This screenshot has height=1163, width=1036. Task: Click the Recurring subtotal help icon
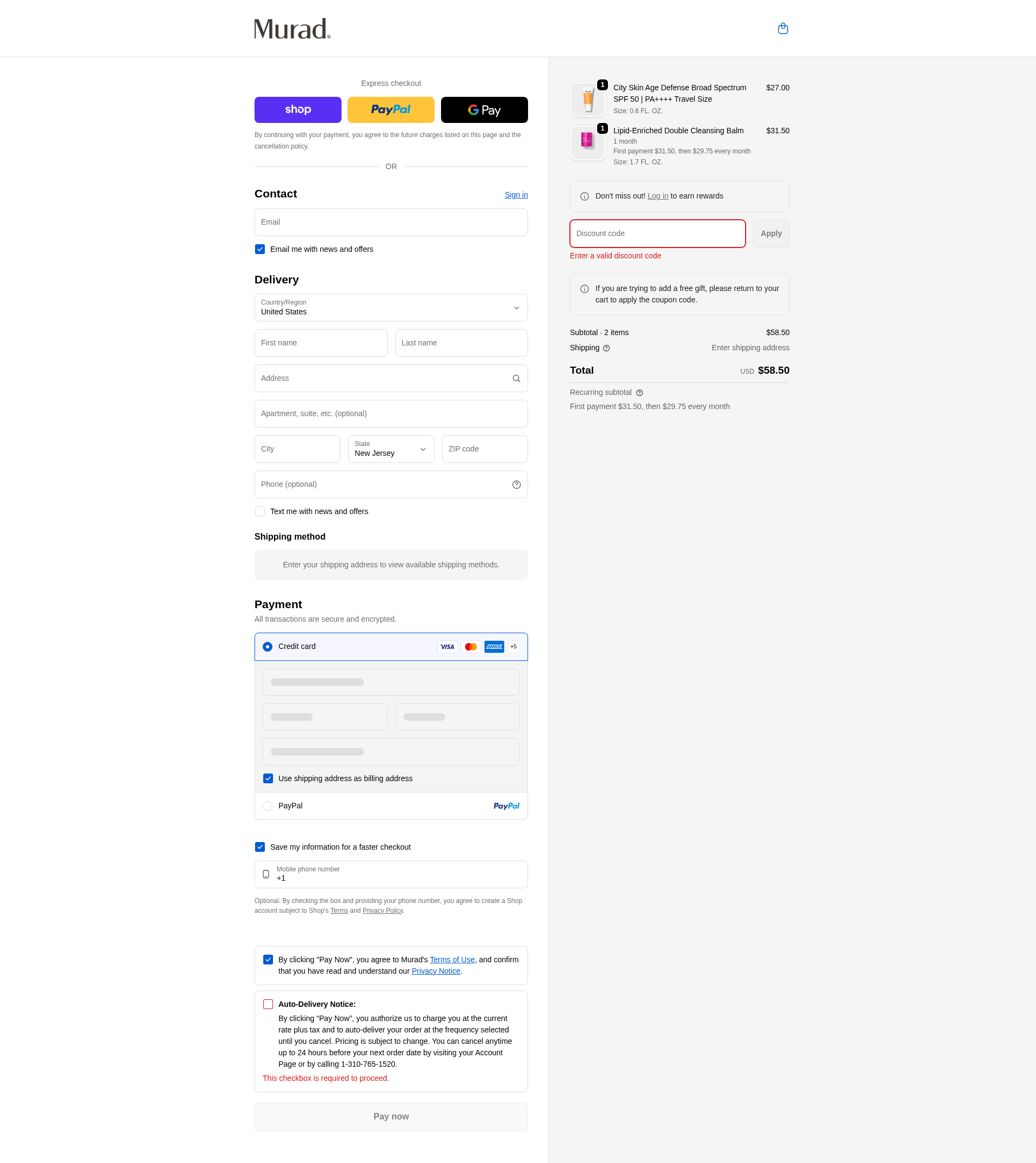coord(639,393)
